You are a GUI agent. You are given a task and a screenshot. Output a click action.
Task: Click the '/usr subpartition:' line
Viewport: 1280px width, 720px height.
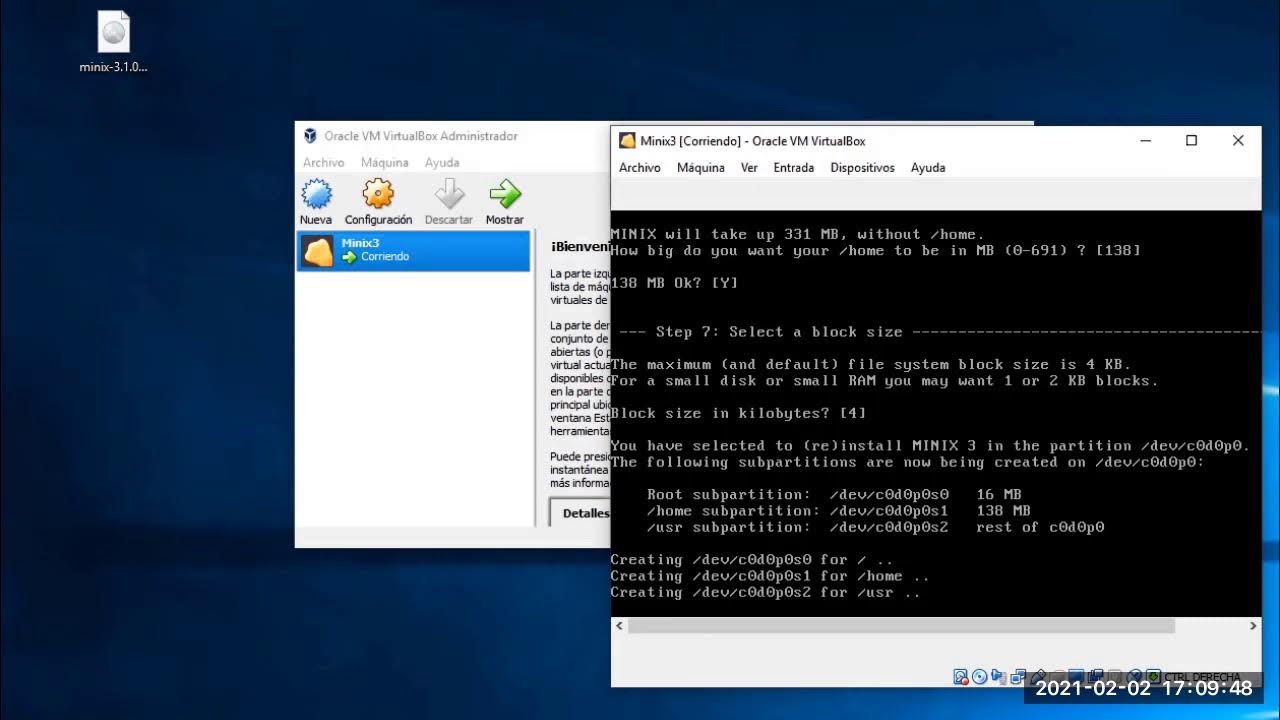click(875, 527)
